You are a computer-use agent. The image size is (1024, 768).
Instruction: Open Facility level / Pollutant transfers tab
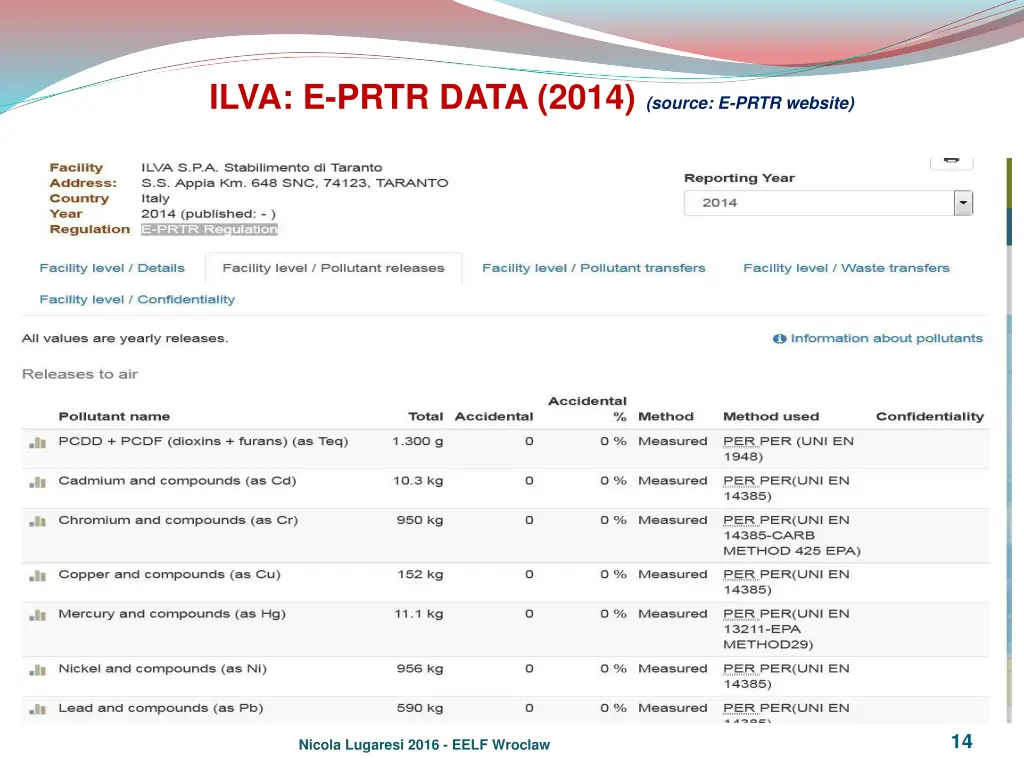[594, 268]
